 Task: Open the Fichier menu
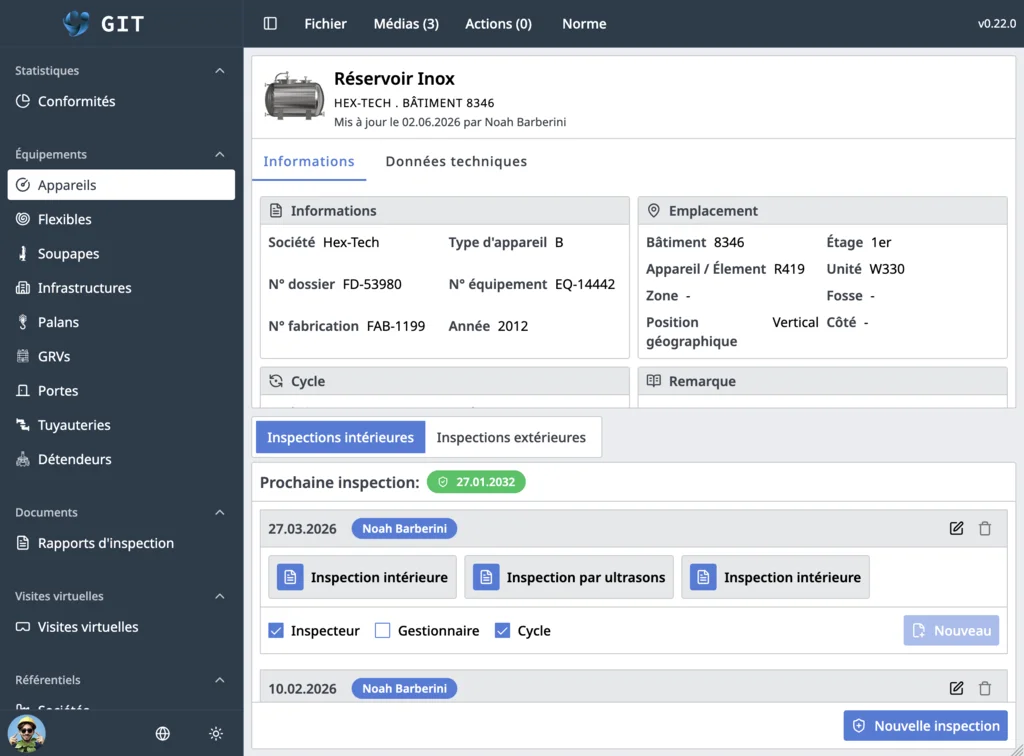pyautogui.click(x=325, y=24)
